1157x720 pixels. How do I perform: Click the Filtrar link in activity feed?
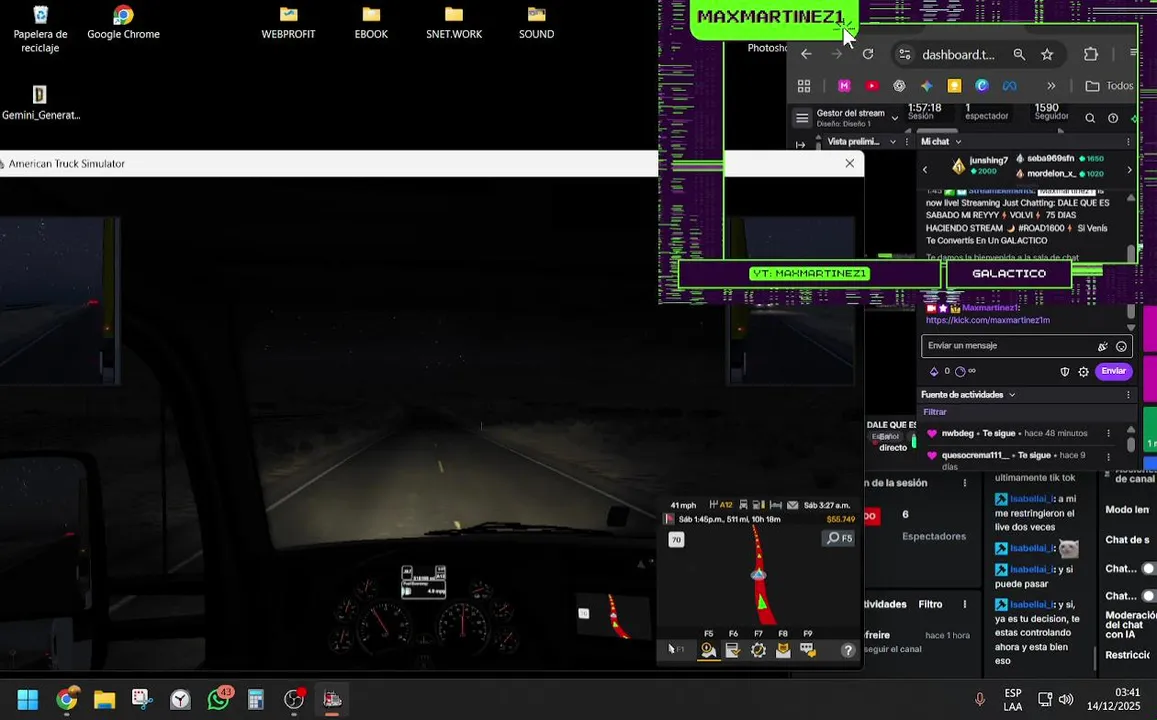(934, 412)
